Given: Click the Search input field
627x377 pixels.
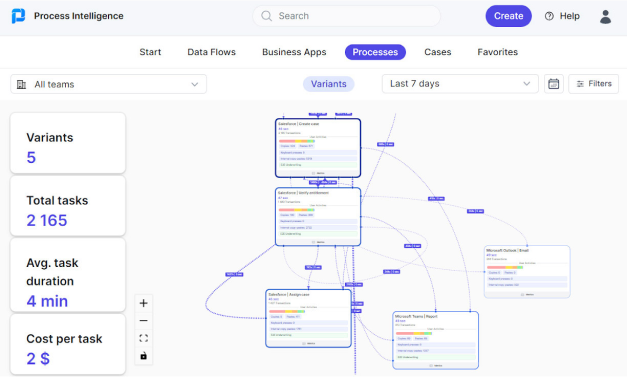Looking at the screenshot, I should [x=346, y=16].
